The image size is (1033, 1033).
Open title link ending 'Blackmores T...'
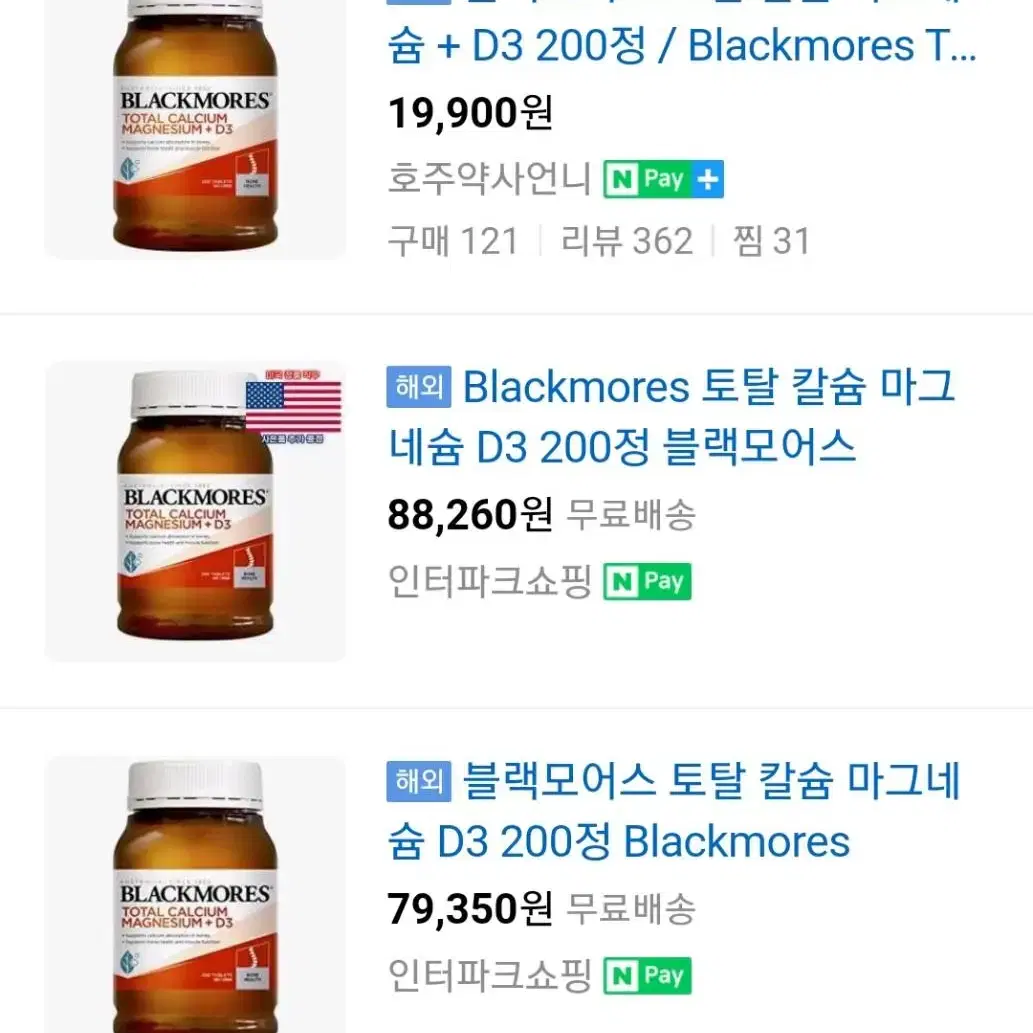(682, 32)
